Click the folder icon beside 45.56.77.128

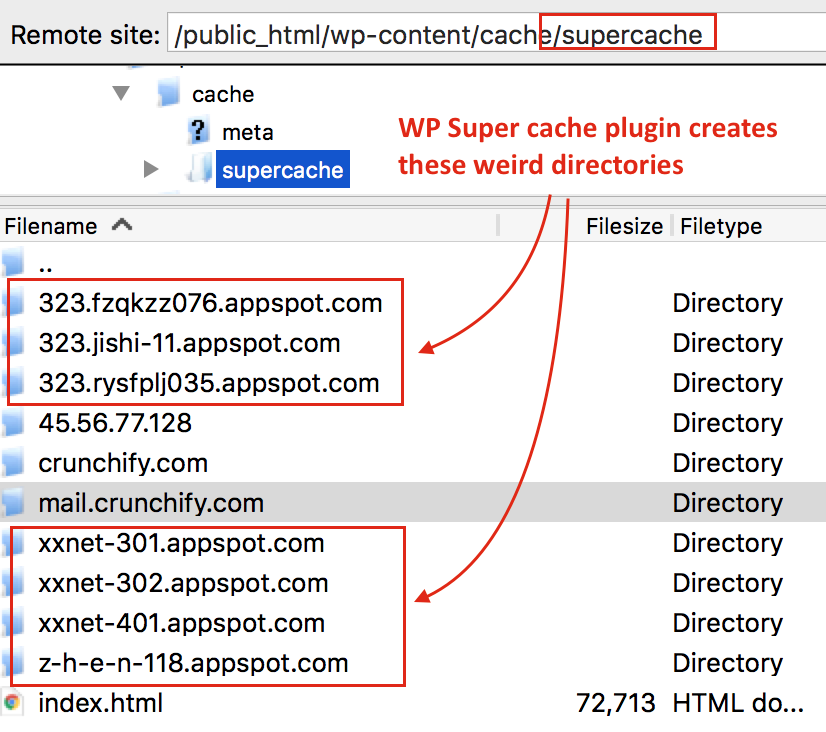pos(14,422)
